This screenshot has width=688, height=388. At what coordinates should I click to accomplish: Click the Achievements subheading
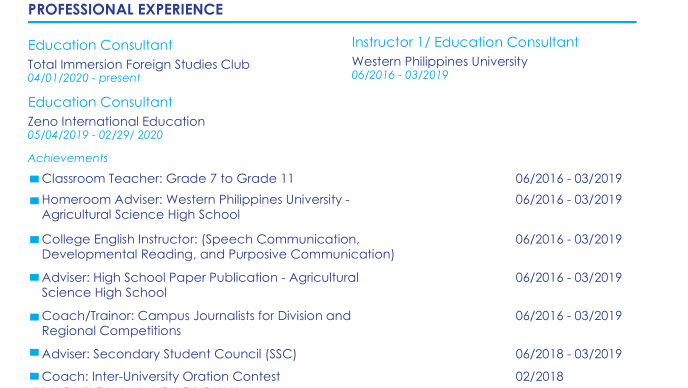[x=68, y=158]
